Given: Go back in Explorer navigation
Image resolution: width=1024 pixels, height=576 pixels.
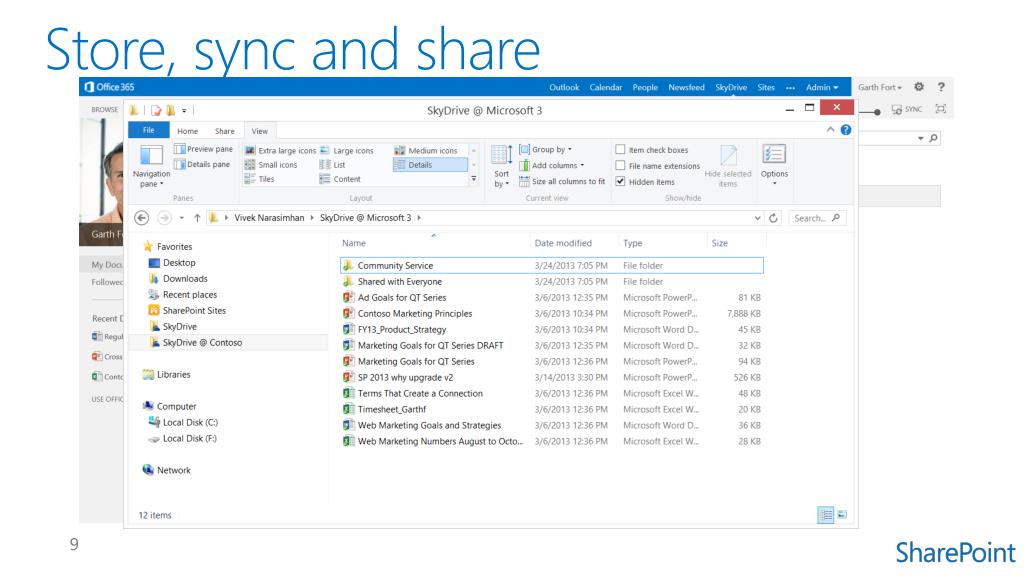Looking at the screenshot, I should [x=142, y=218].
